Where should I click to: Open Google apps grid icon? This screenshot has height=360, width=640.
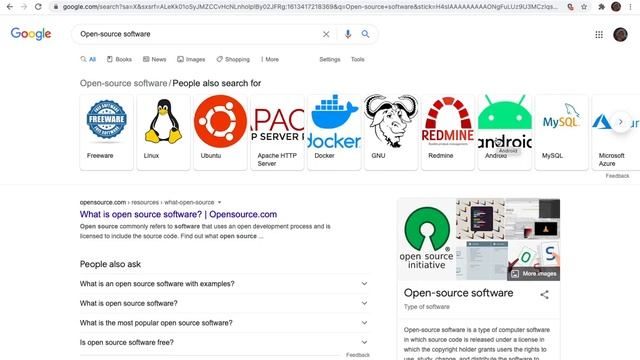tap(599, 35)
